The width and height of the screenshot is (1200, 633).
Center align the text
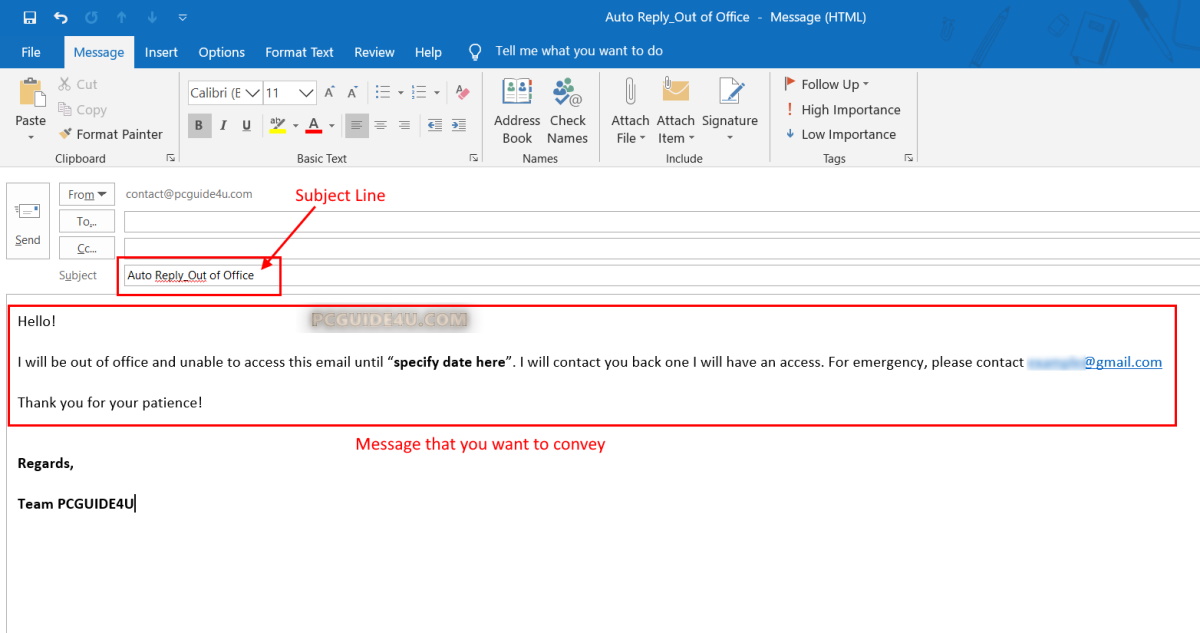click(x=380, y=125)
